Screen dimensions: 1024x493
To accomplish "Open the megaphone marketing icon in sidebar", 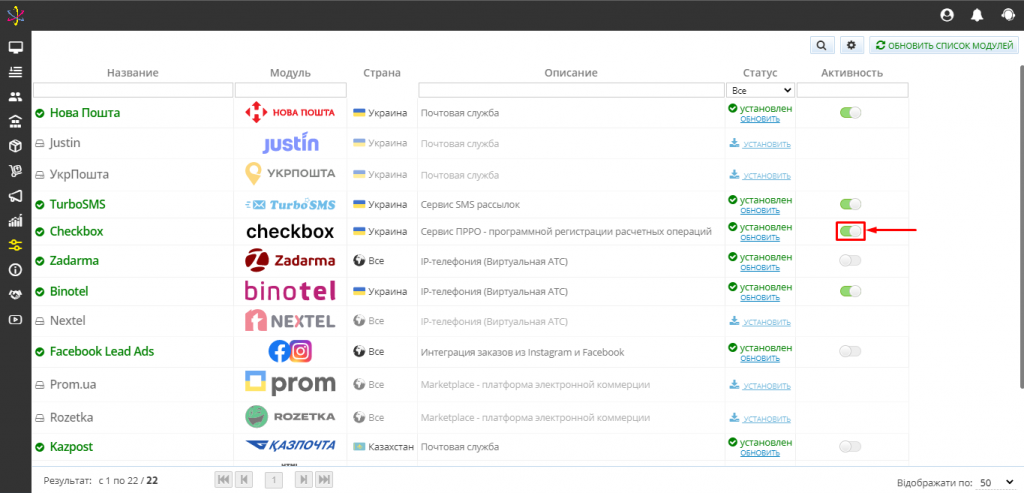I will click(x=15, y=196).
